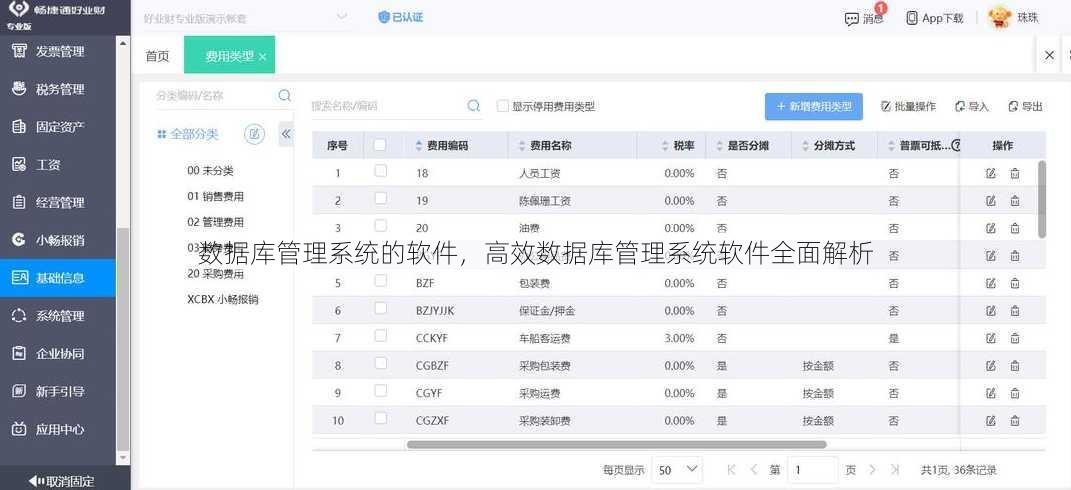
Task: Check the BZF 包装费 row checkbox
Action: [380, 280]
